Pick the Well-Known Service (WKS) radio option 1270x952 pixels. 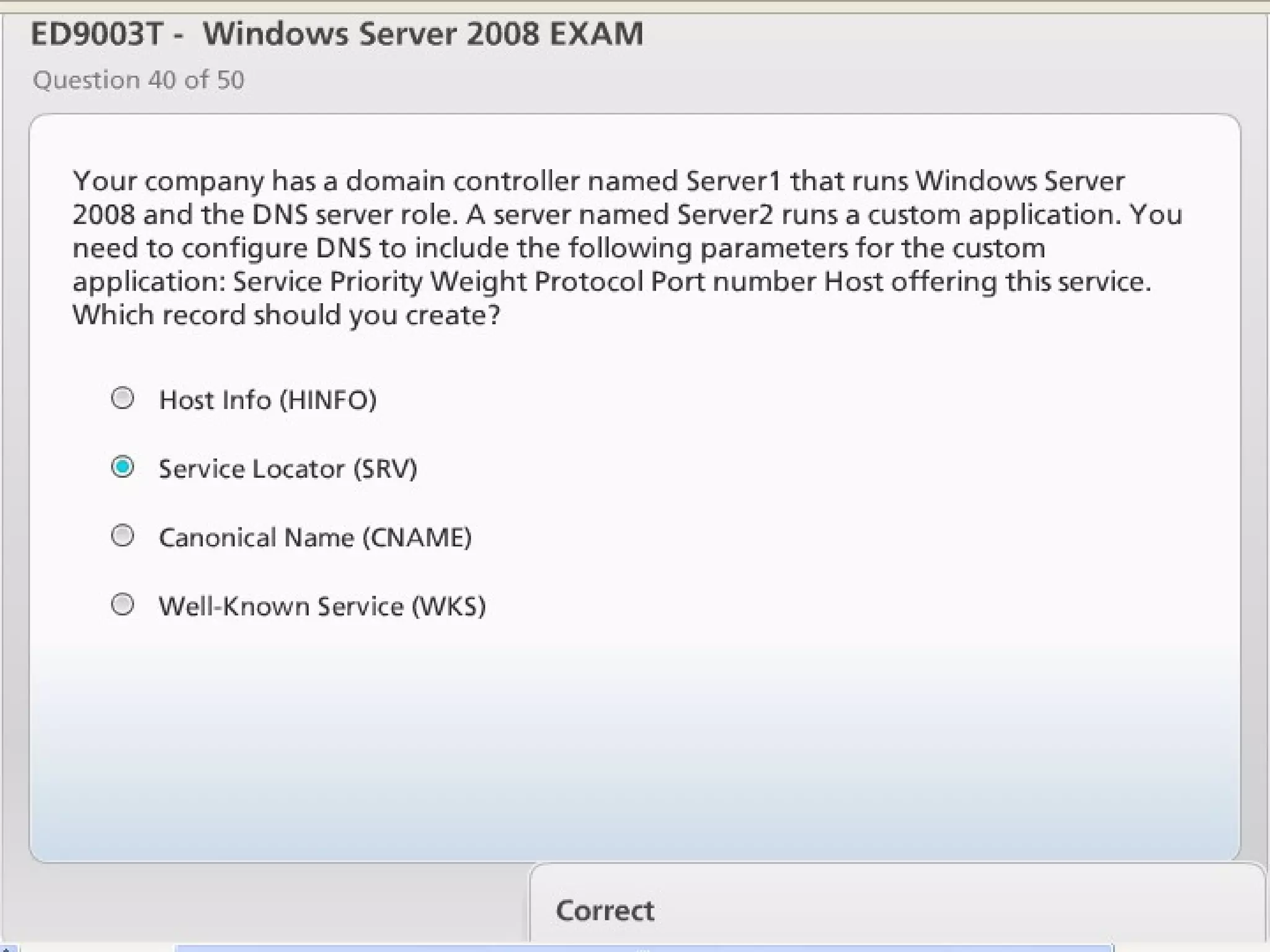click(122, 604)
